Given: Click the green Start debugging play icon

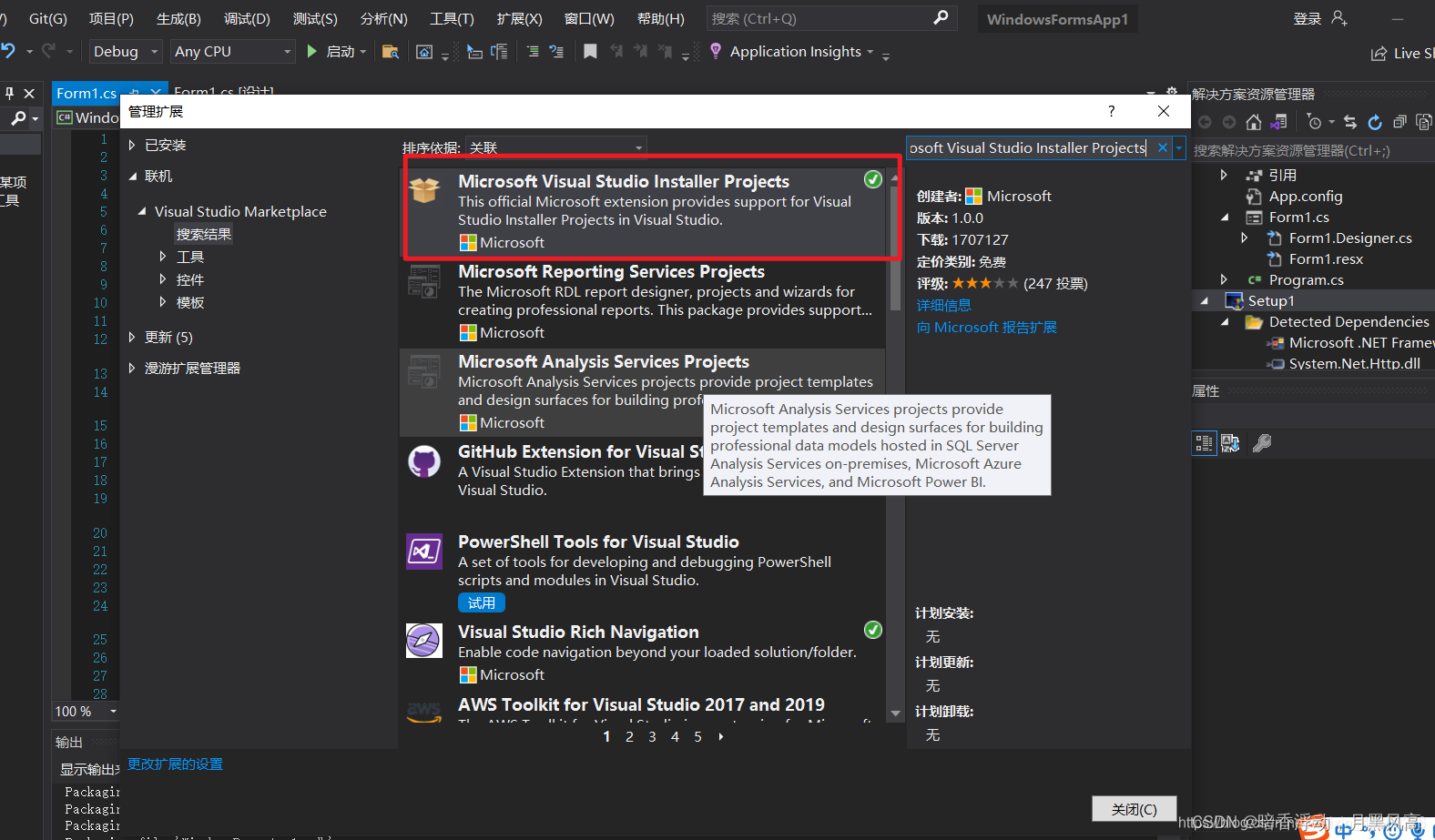Looking at the screenshot, I should tap(312, 51).
